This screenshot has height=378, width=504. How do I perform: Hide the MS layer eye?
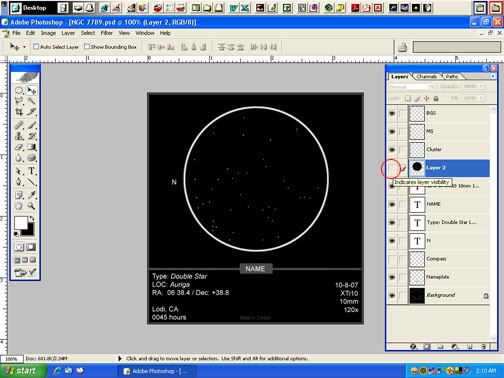point(392,131)
